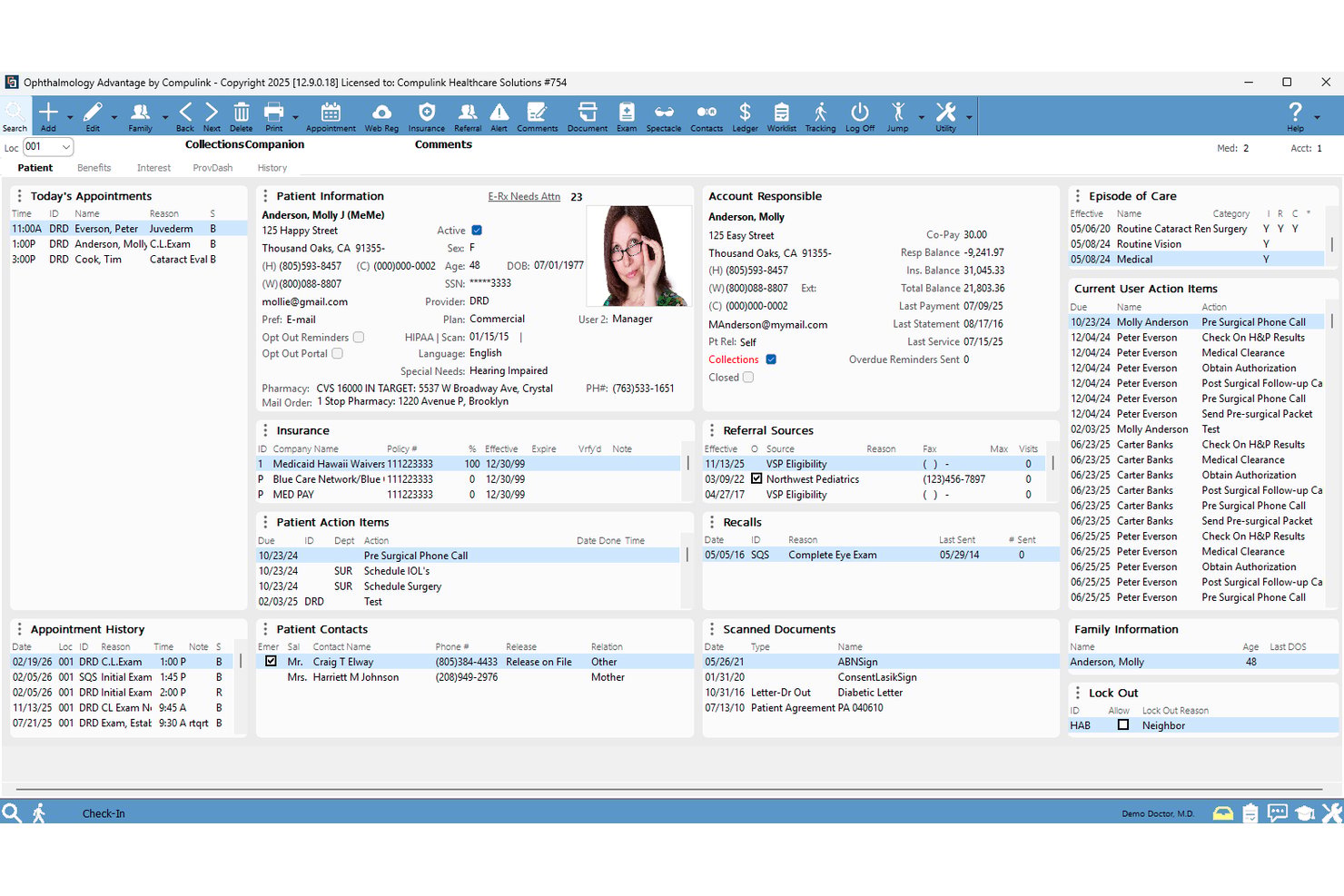This screenshot has height=896, width=1344.
Task: Switch to the Benefits tab
Action: [94, 168]
